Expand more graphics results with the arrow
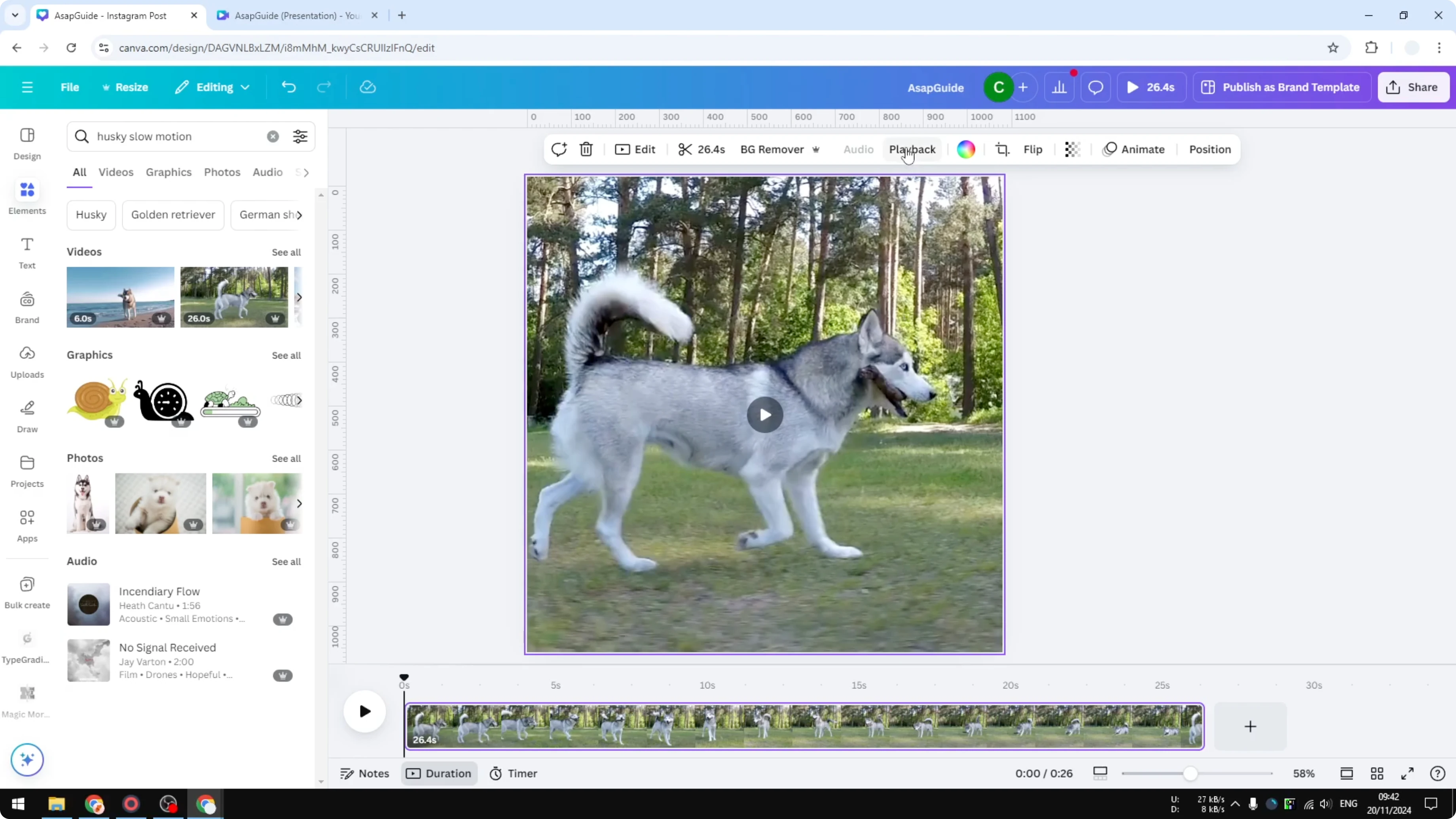Image resolution: width=1456 pixels, height=819 pixels. coord(299,400)
